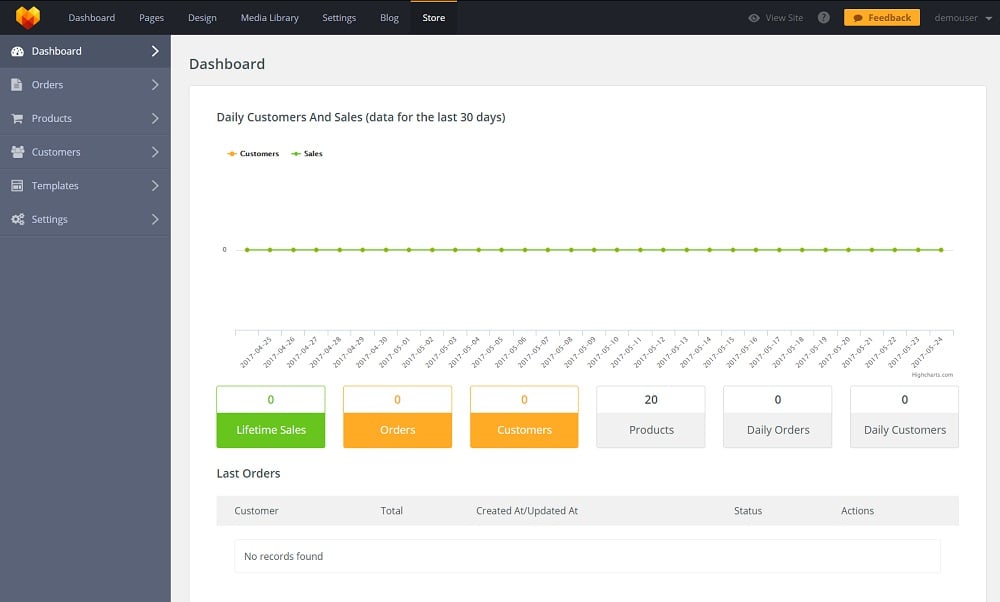The height and width of the screenshot is (602, 1000).
Task: Toggle Customers series in chart legend
Action: pyautogui.click(x=254, y=154)
